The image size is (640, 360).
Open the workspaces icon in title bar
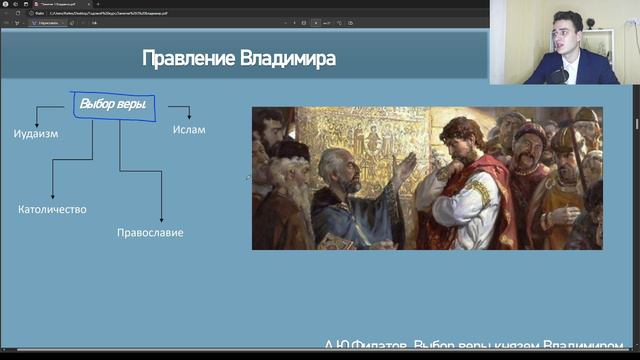pos(16,4)
